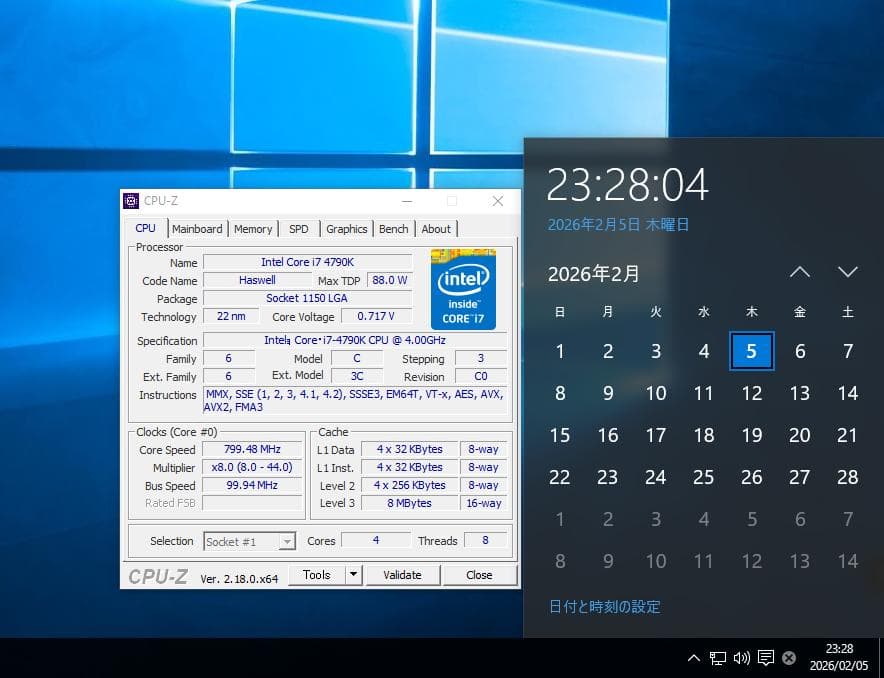884x678 pixels.
Task: Select February 28 on the calendar
Action: [848, 477]
